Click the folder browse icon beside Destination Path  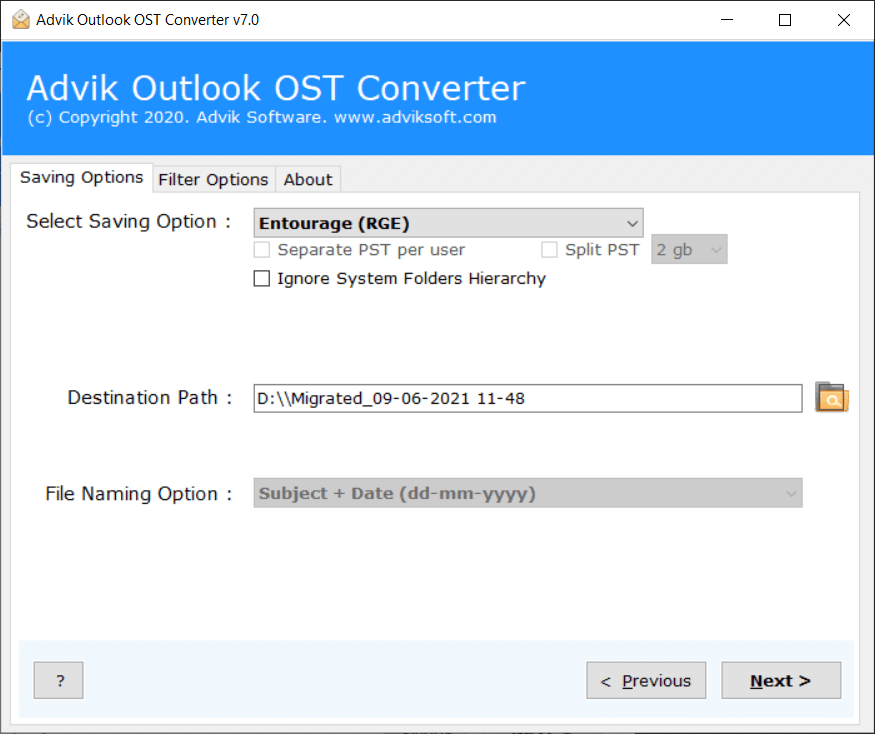(x=831, y=397)
